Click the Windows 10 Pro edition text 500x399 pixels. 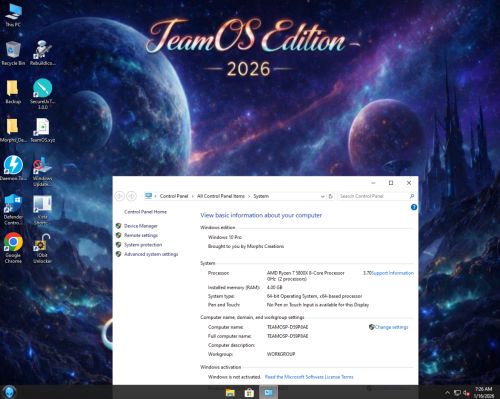[225, 237]
